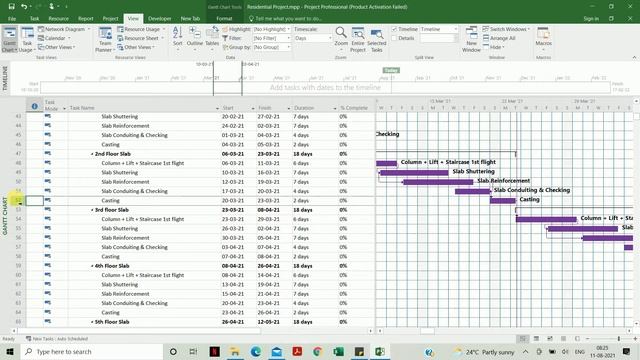Switch to the Project ribbon tab
640x360 pixels.
click(x=110, y=19)
